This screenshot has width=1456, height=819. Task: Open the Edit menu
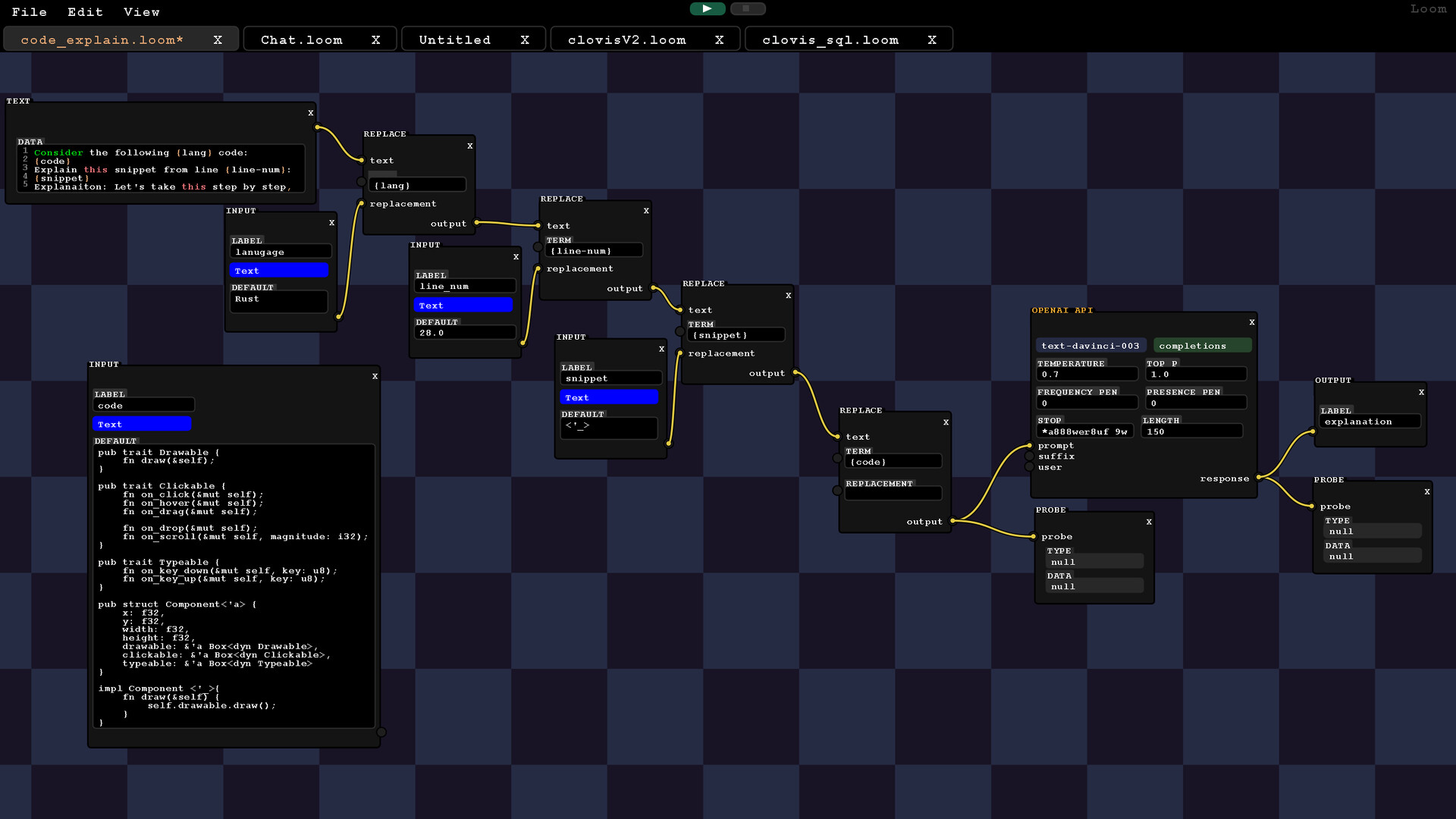pyautogui.click(x=84, y=11)
